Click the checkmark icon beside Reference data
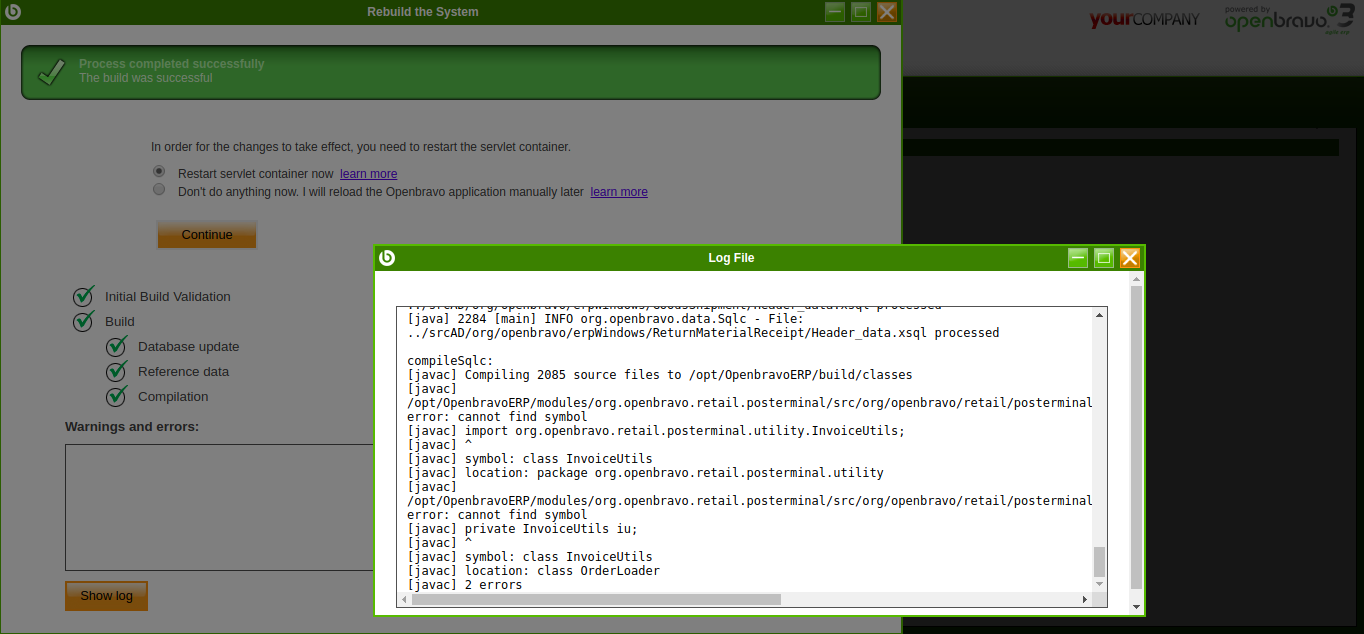 (x=117, y=371)
